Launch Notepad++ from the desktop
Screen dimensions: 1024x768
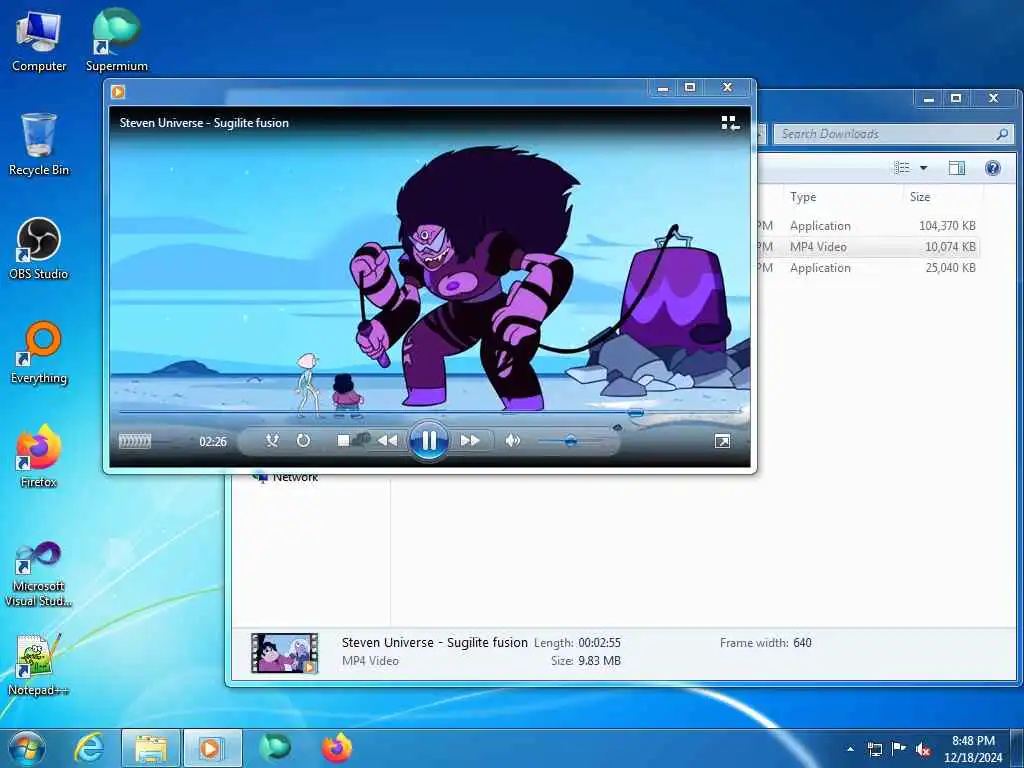coord(39,665)
